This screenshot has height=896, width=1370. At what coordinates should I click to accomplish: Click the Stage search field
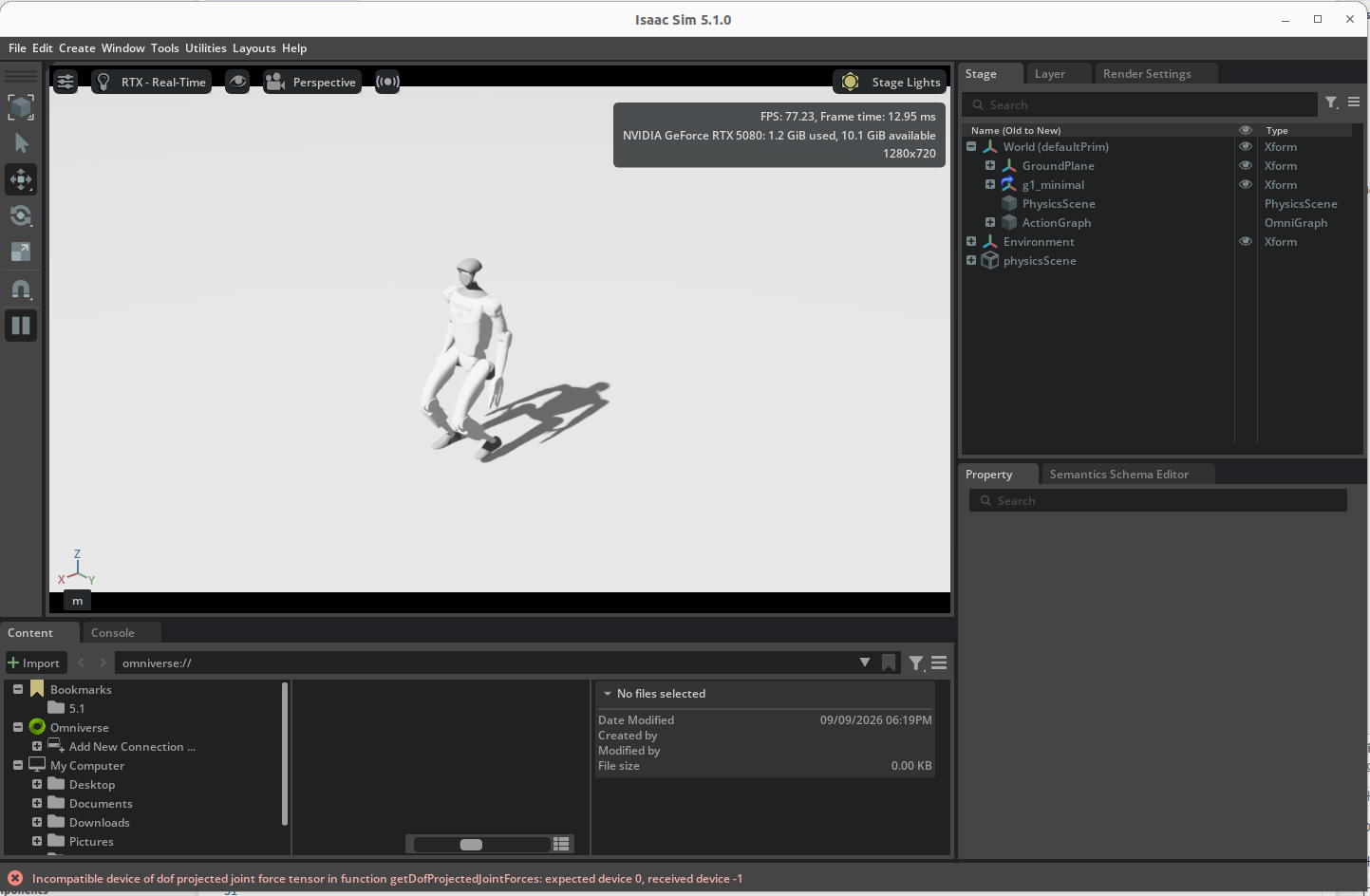click(x=1139, y=105)
